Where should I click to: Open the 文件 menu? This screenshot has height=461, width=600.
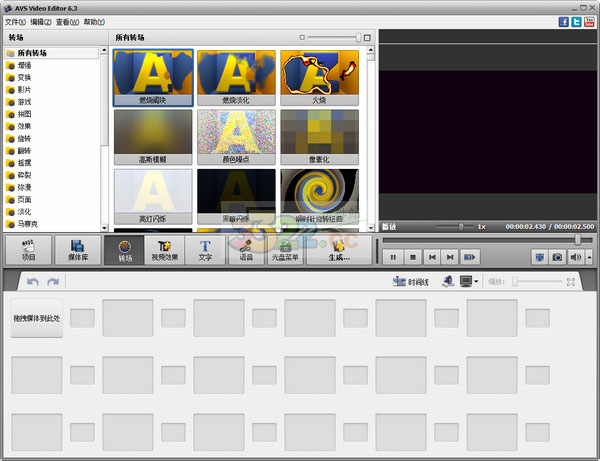[15, 22]
